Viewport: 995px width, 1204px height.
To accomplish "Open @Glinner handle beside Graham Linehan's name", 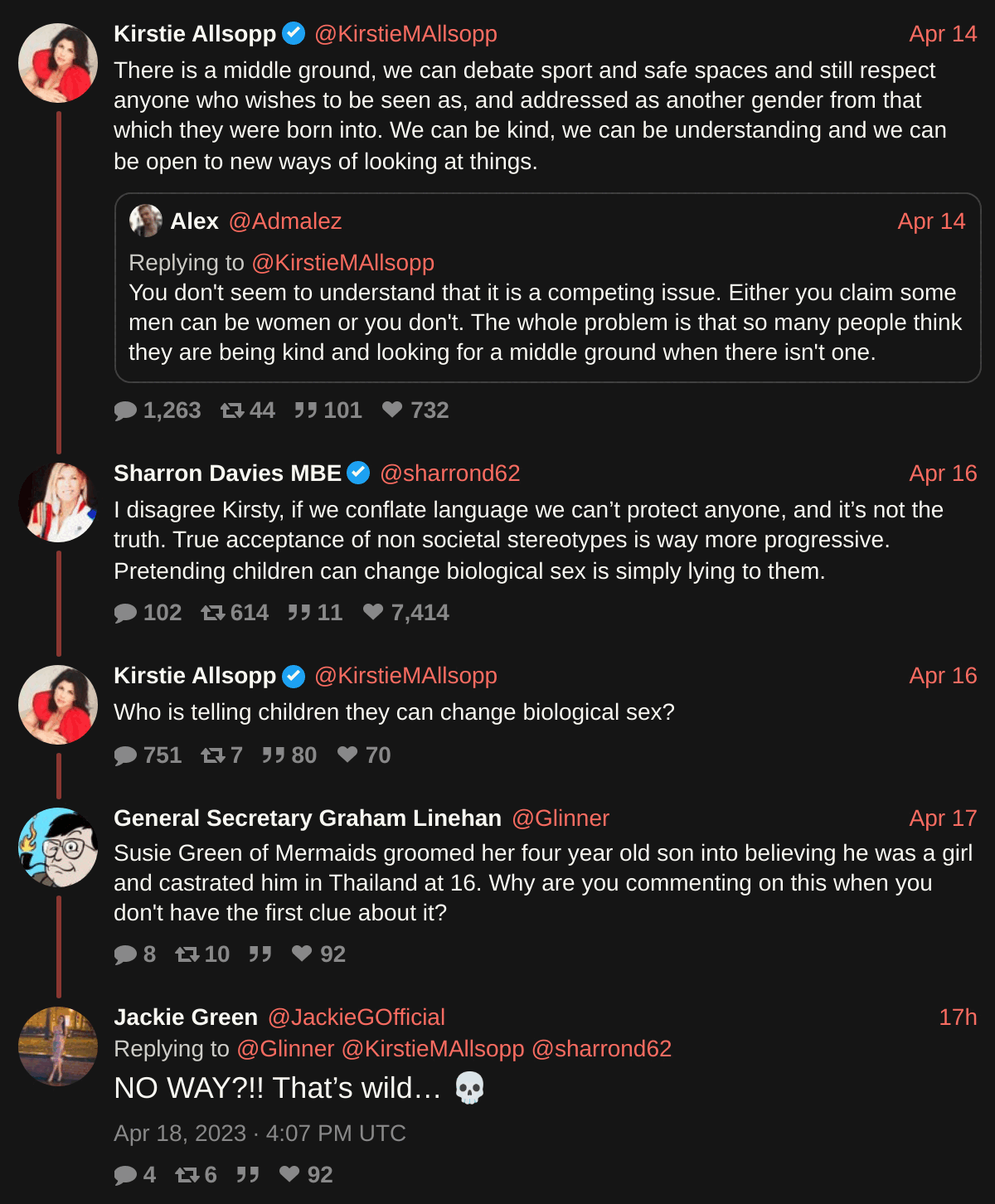I will click(x=561, y=818).
